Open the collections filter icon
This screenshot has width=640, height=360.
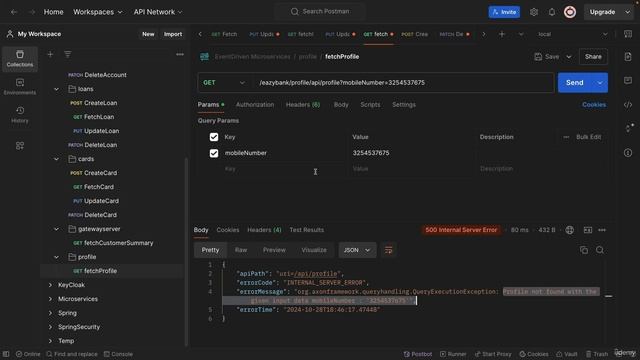[x=68, y=54]
